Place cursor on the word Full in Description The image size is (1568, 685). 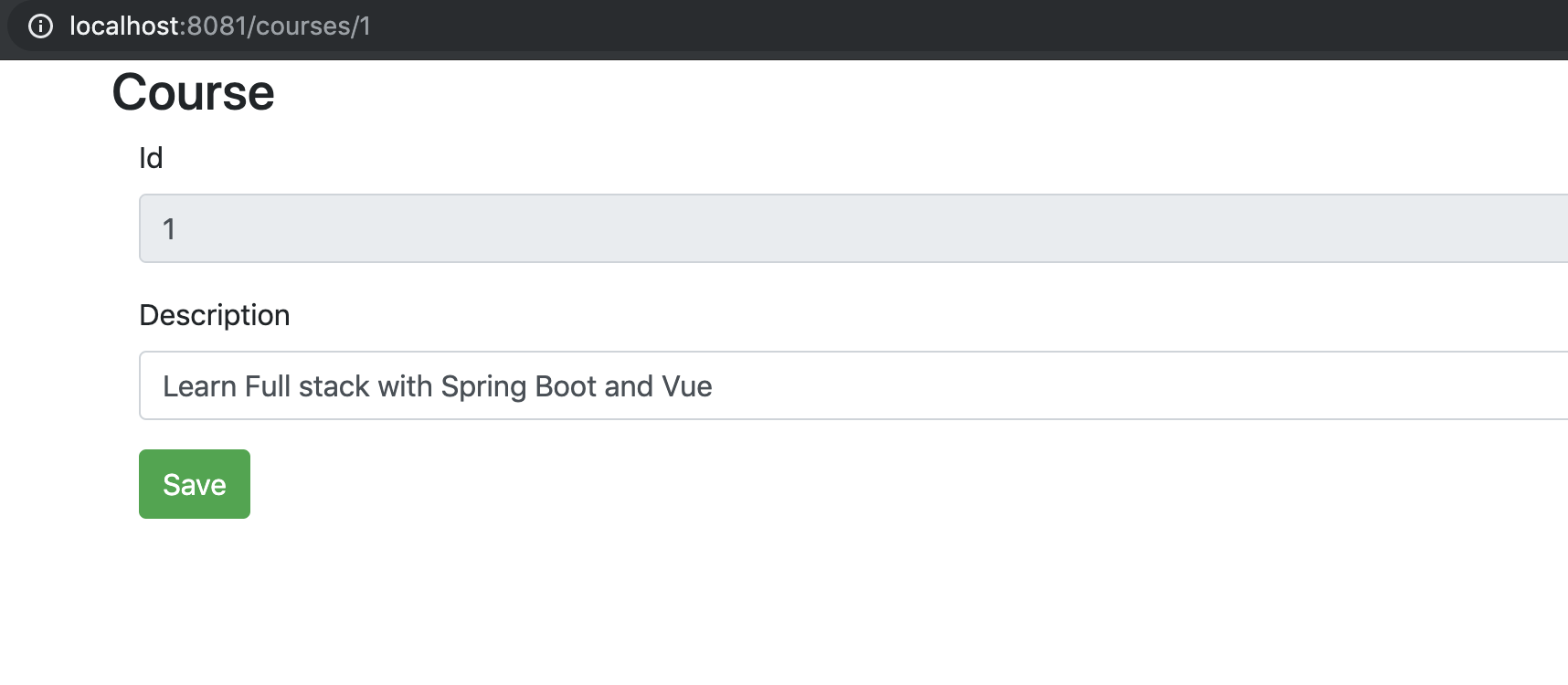[268, 386]
